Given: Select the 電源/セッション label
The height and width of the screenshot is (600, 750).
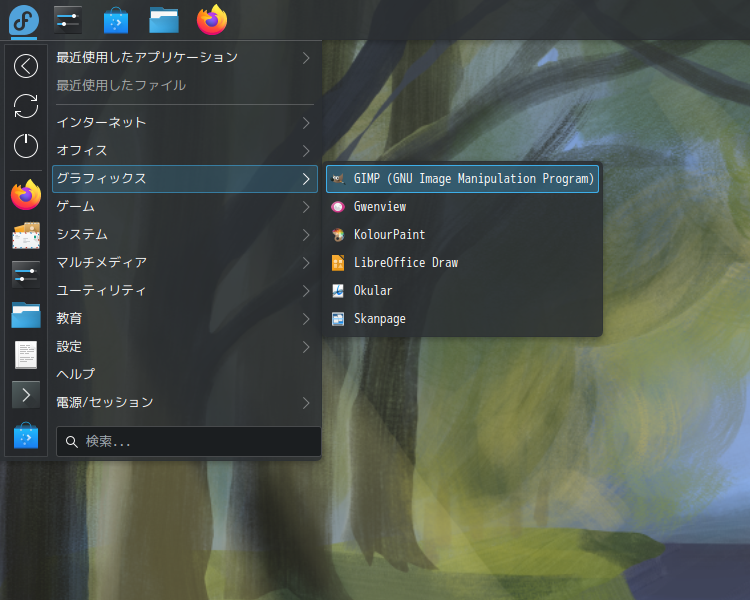Looking at the screenshot, I should point(105,402).
